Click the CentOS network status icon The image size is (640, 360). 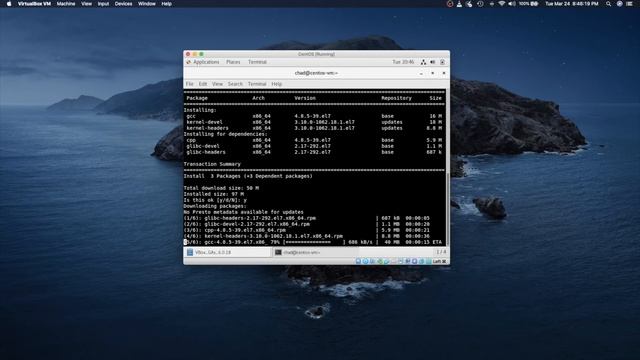click(x=423, y=62)
